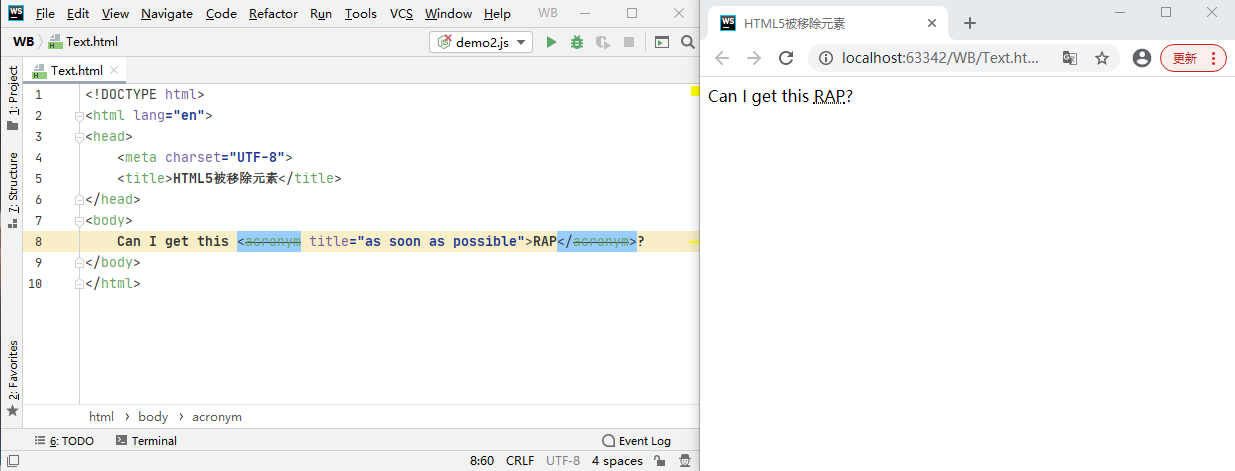Image resolution: width=1235 pixels, height=471 pixels.
Task: Click the yellow inspection indicator in editor corner
Action: click(x=693, y=92)
